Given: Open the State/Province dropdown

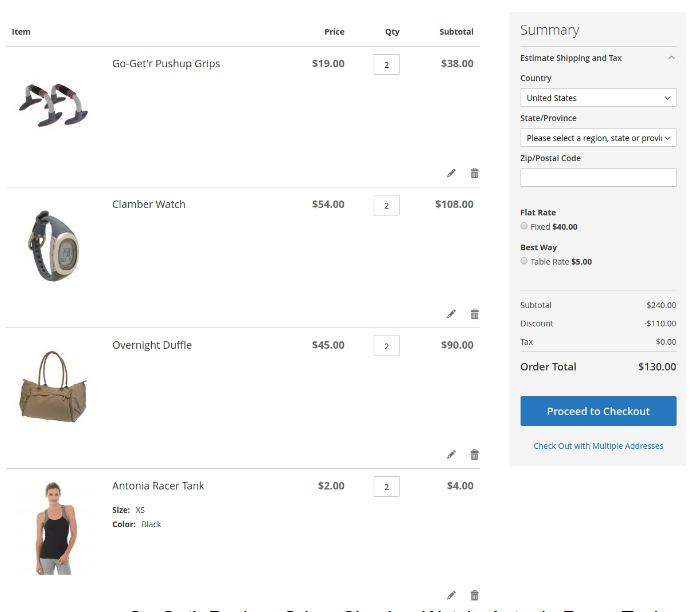Looking at the screenshot, I should point(598,138).
